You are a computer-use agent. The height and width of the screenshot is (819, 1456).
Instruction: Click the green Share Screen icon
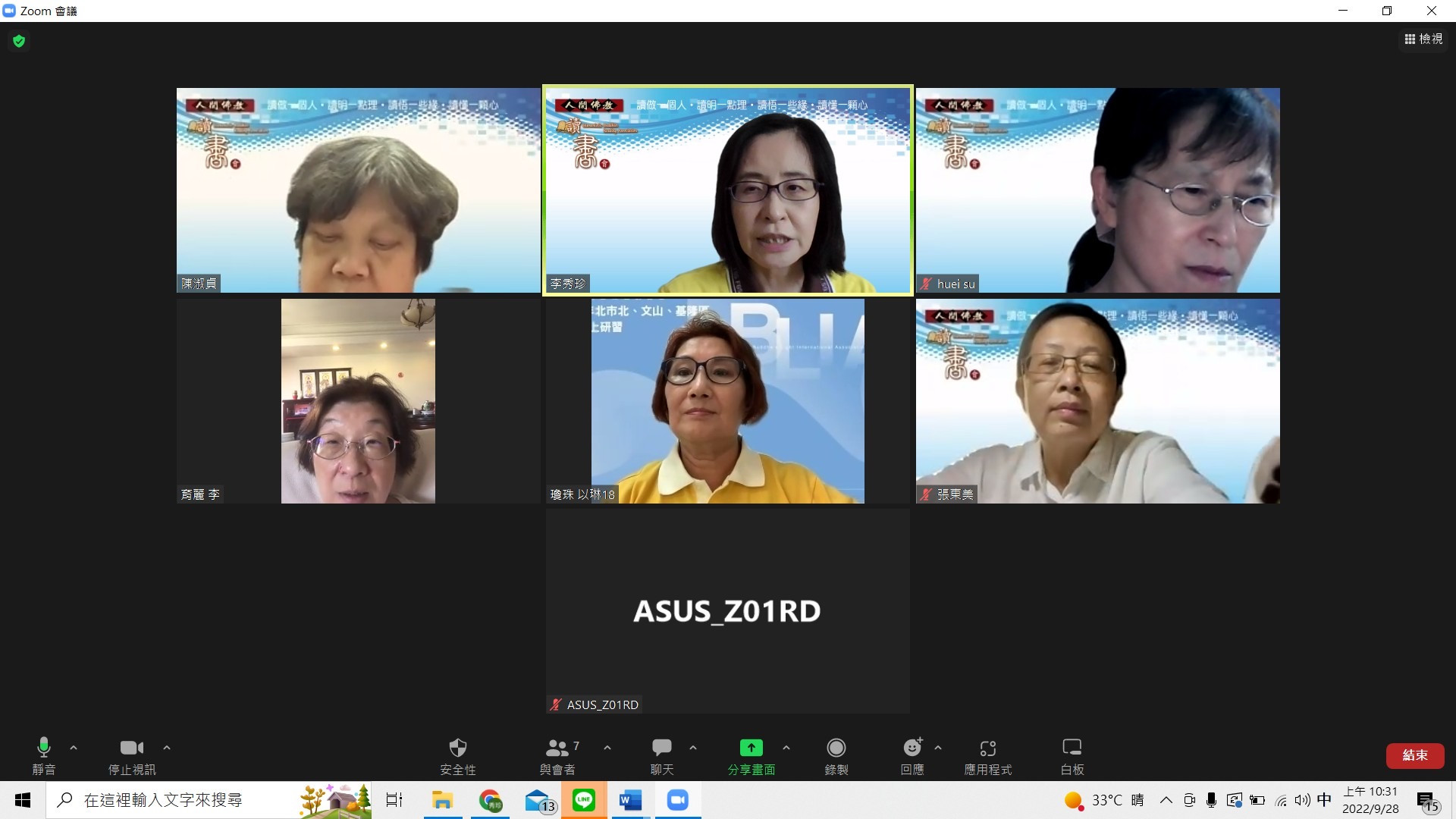pyautogui.click(x=751, y=748)
